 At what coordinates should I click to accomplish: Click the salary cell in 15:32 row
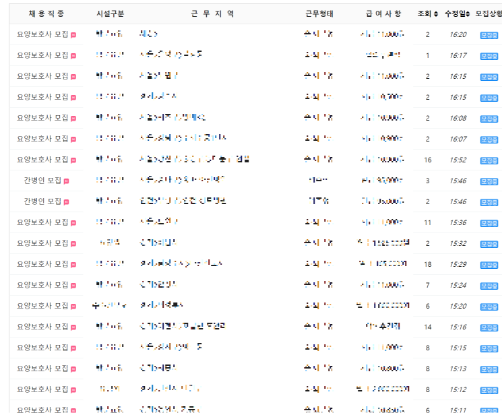point(383,243)
